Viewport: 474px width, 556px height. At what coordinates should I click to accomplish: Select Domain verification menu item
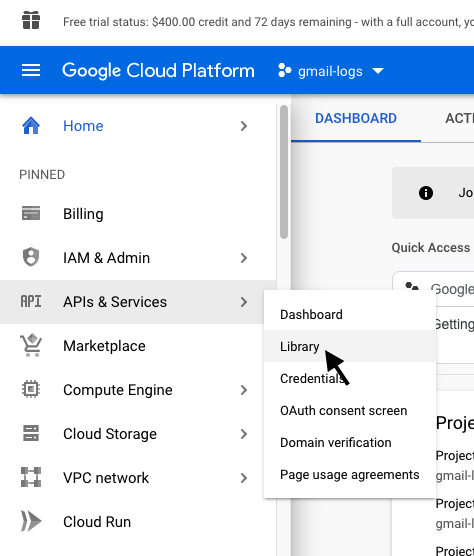(x=350, y=442)
